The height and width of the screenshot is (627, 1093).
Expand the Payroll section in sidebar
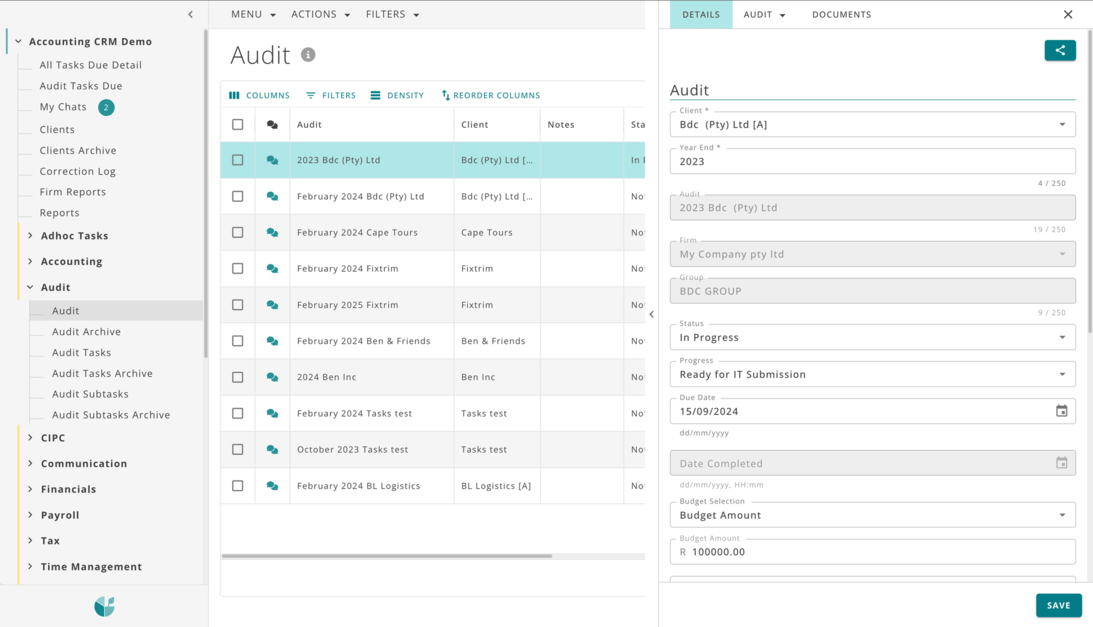pyautogui.click(x=60, y=515)
